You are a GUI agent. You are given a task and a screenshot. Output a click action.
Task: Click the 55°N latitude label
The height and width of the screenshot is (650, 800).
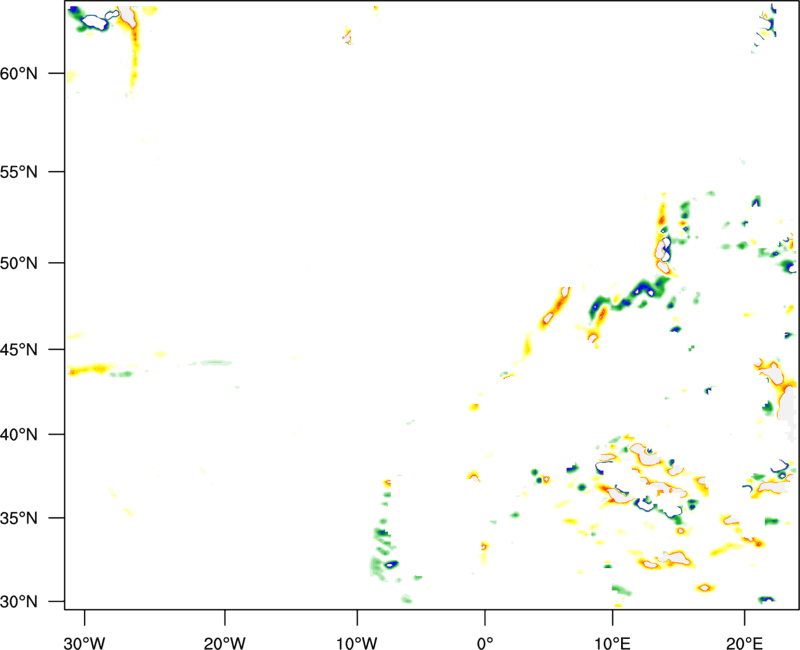[x=19, y=172]
